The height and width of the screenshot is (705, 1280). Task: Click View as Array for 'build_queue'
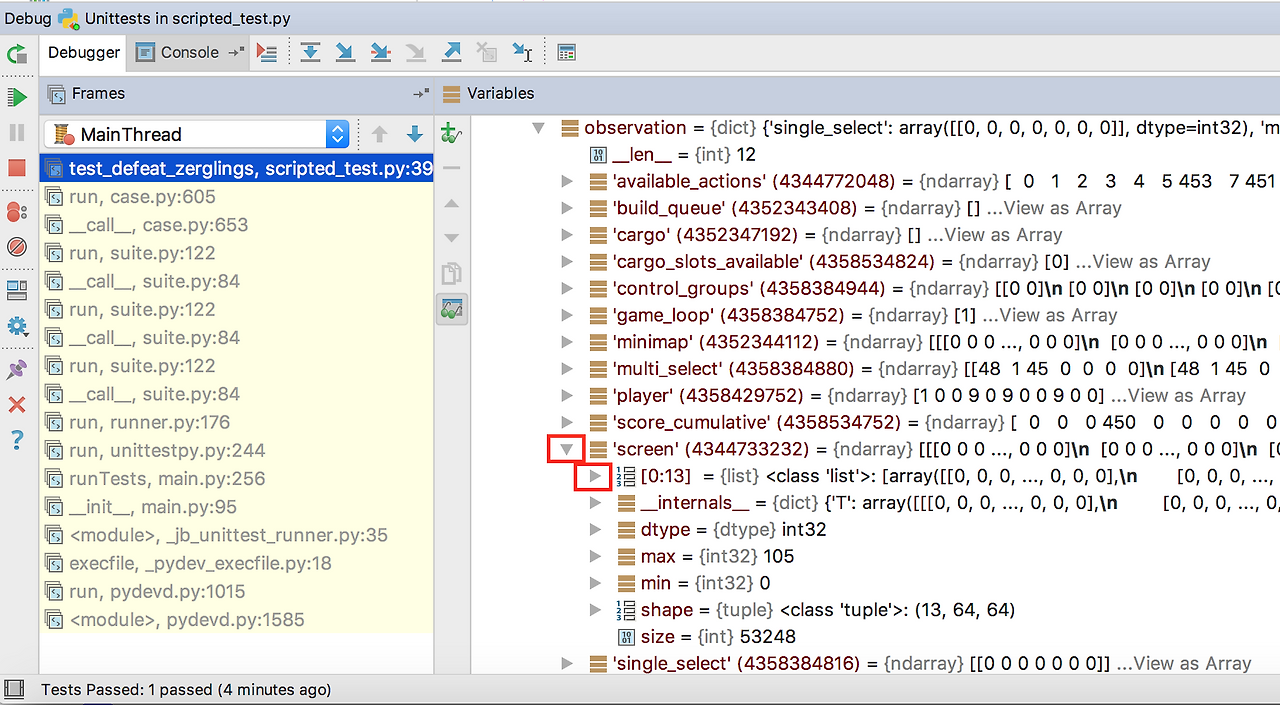[1055, 209]
